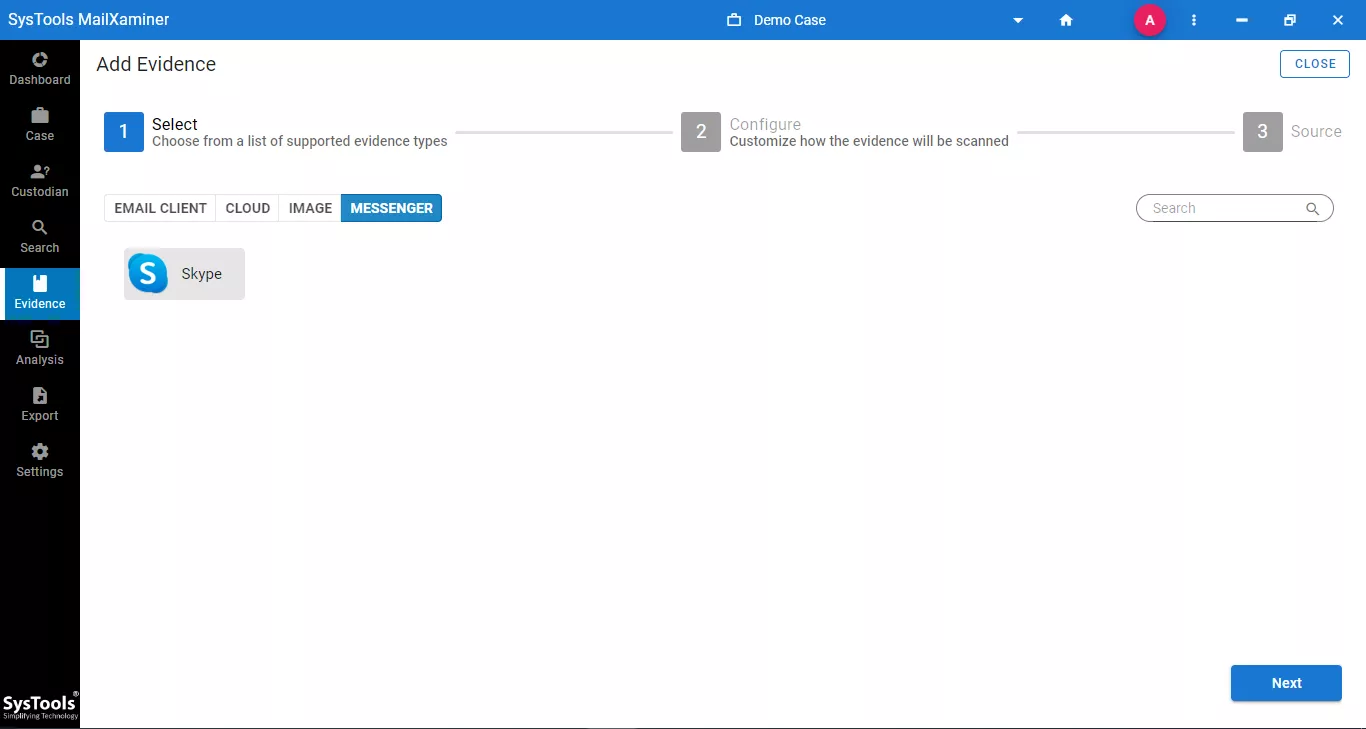The width and height of the screenshot is (1366, 729).
Task: Open the user avatar 'A' menu
Action: click(1150, 20)
